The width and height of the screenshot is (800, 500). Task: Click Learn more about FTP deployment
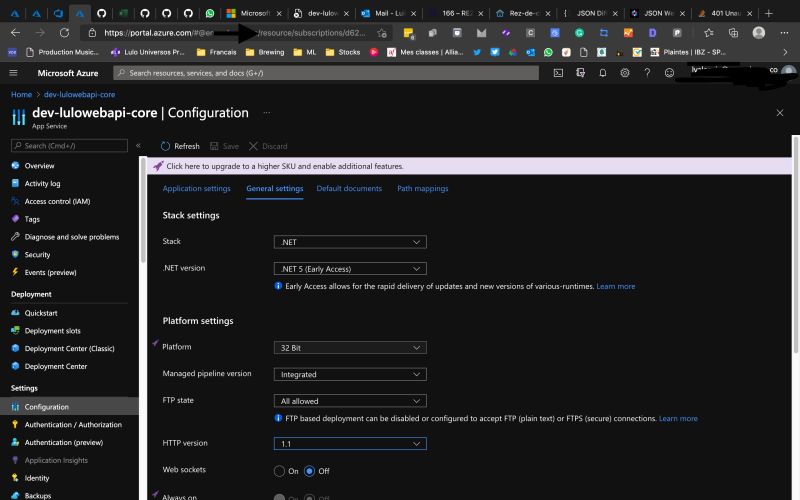point(678,418)
